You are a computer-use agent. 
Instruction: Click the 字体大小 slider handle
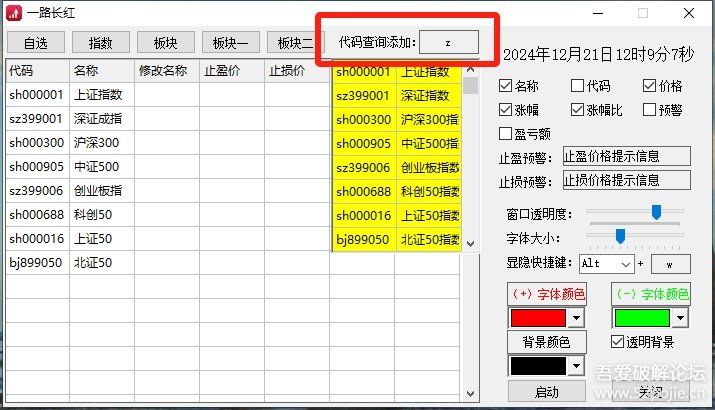tap(620, 236)
